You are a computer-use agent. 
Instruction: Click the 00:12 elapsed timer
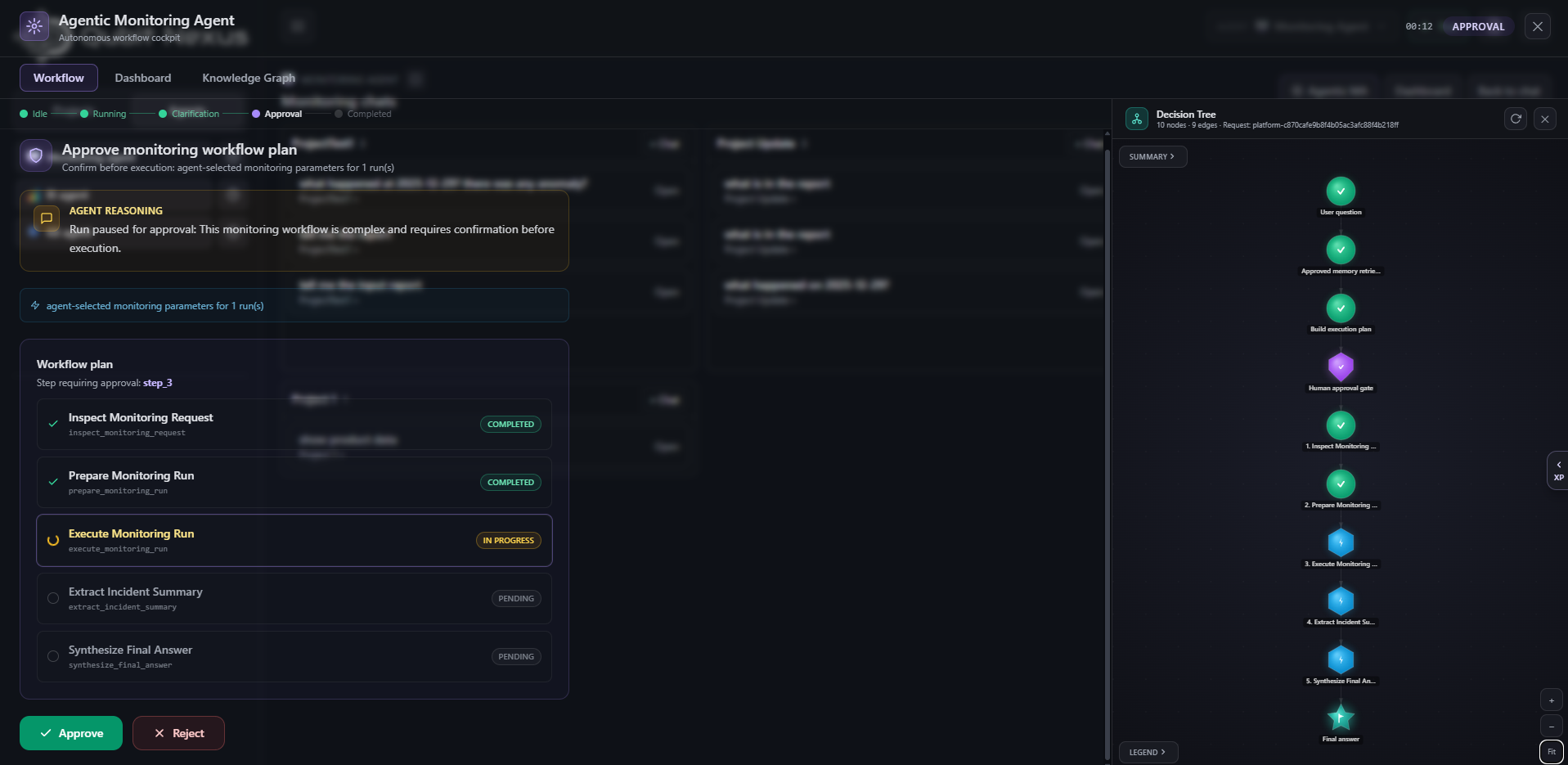coord(1418,26)
